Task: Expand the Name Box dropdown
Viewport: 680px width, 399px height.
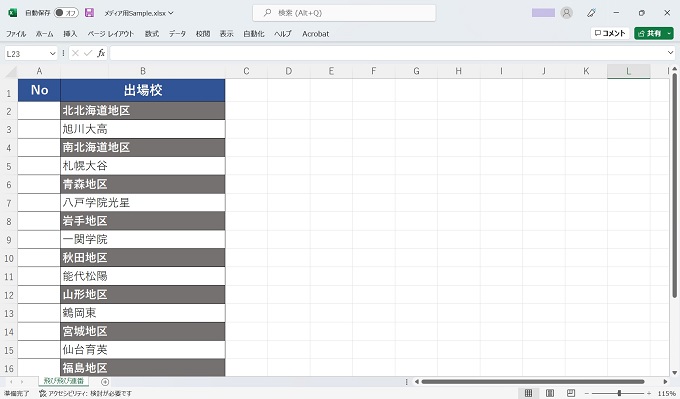Action: tap(52, 53)
